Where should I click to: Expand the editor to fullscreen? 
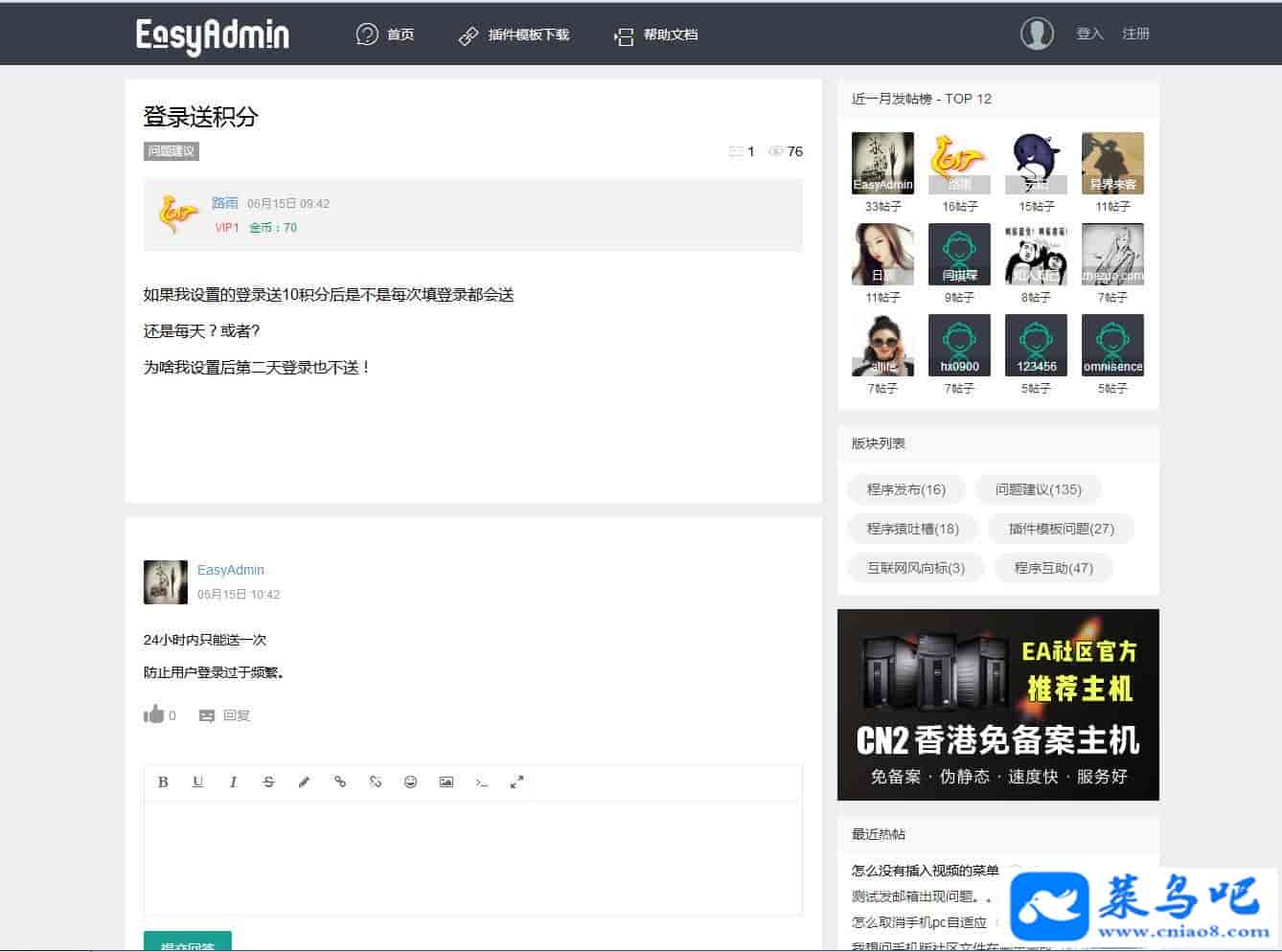pyautogui.click(x=516, y=782)
